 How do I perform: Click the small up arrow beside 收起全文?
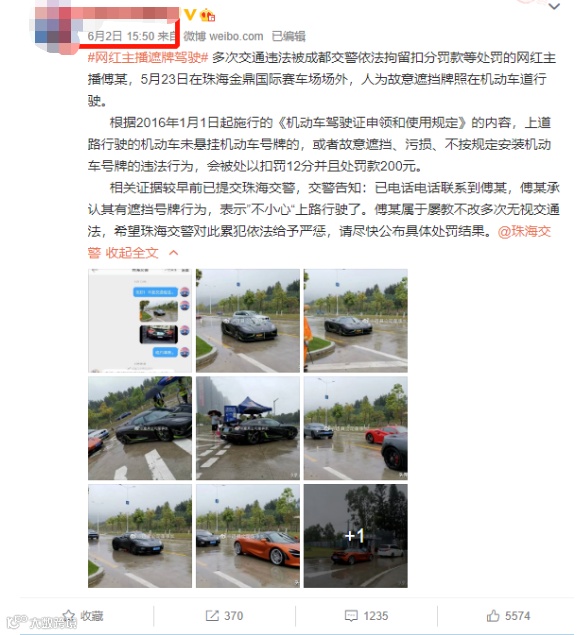173,253
